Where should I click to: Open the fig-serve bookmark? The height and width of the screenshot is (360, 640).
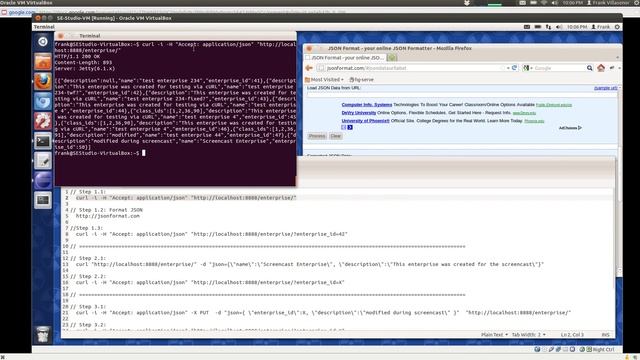(x=361, y=80)
